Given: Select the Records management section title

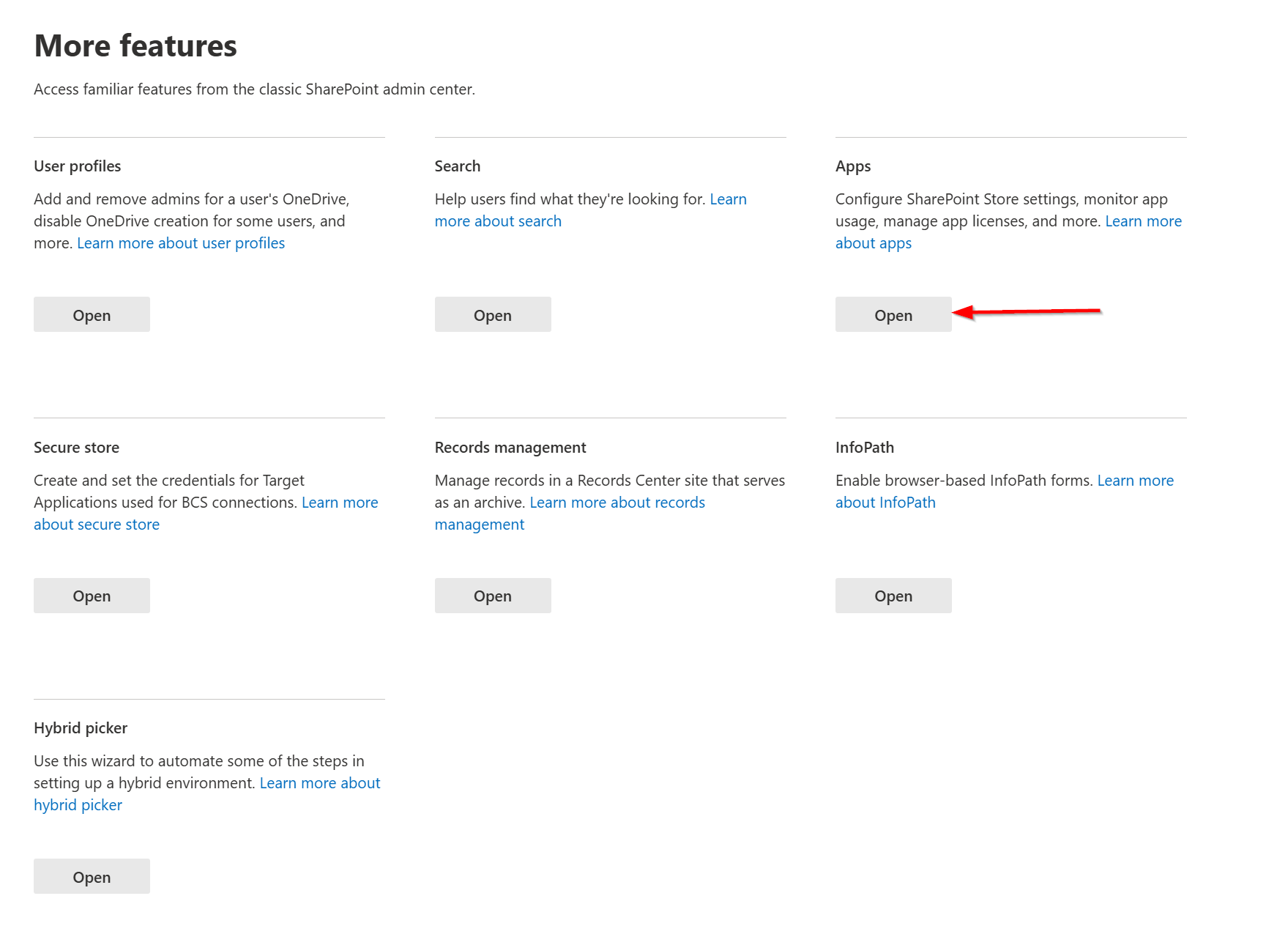Looking at the screenshot, I should 510,448.
